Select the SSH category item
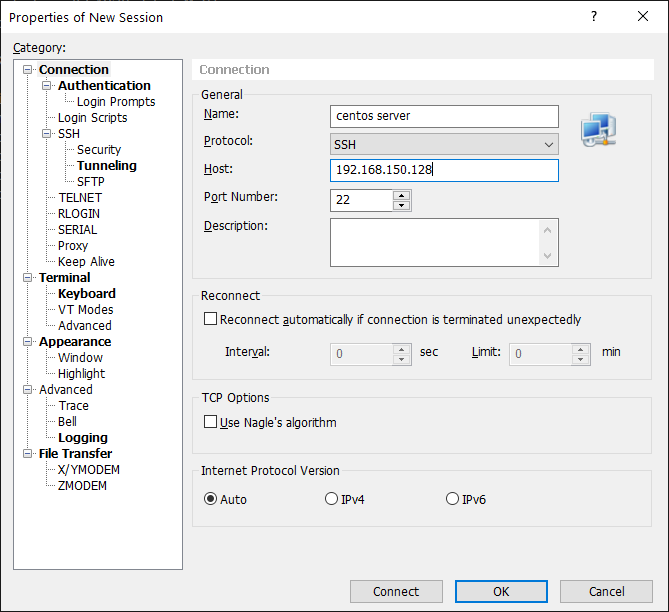The height and width of the screenshot is (612, 669). (69, 134)
